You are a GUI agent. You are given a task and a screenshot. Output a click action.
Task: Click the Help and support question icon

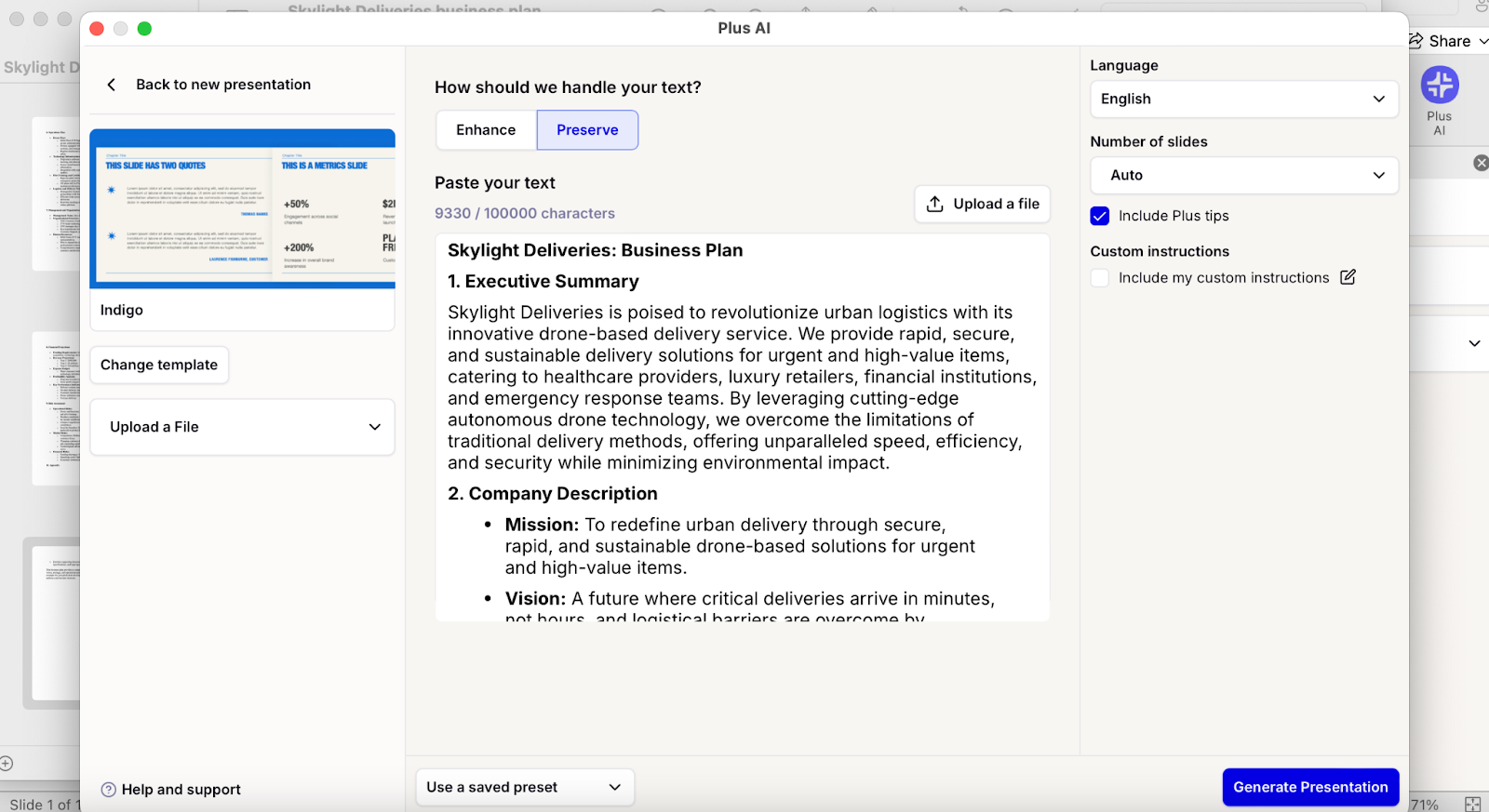(109, 790)
